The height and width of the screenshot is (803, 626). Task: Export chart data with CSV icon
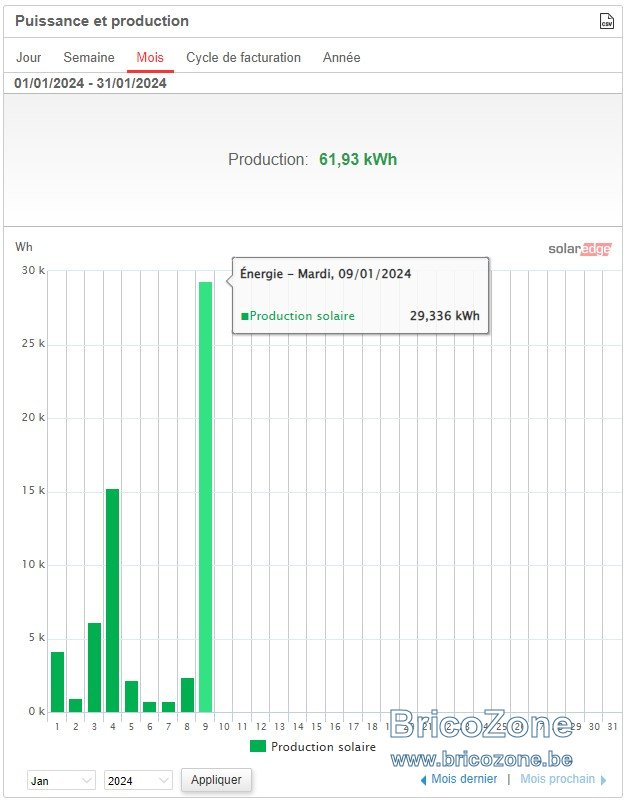[x=606, y=21]
